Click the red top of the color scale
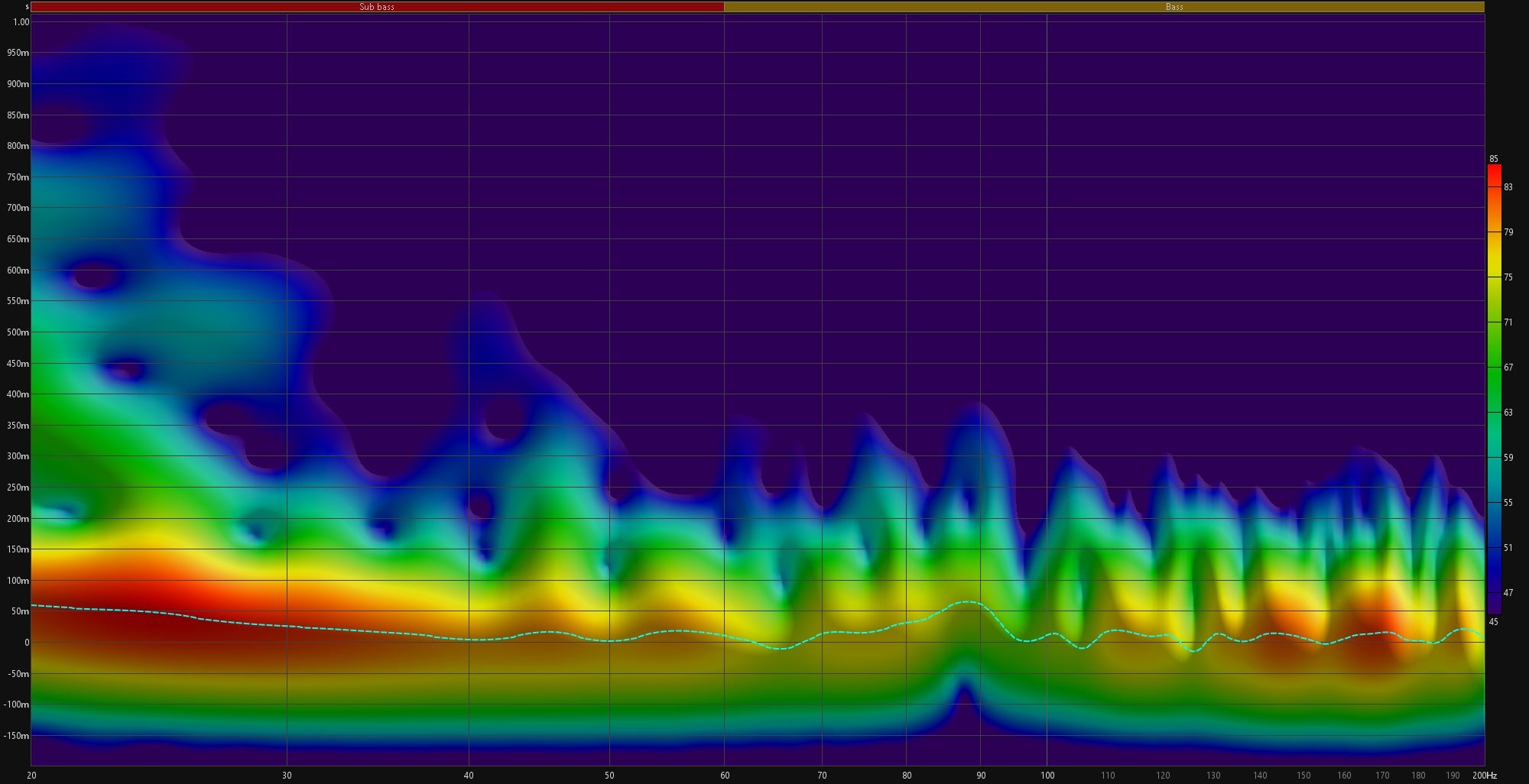The image size is (1529, 784). click(x=1494, y=170)
